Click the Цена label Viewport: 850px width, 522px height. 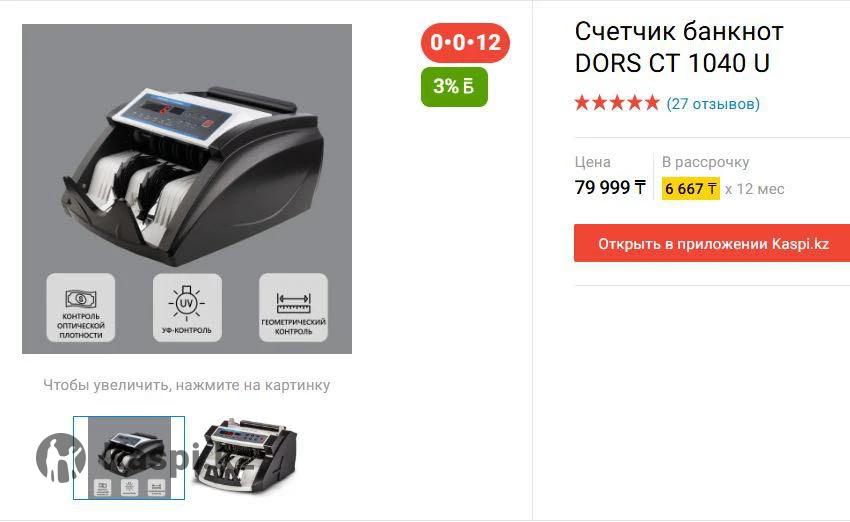click(593, 162)
